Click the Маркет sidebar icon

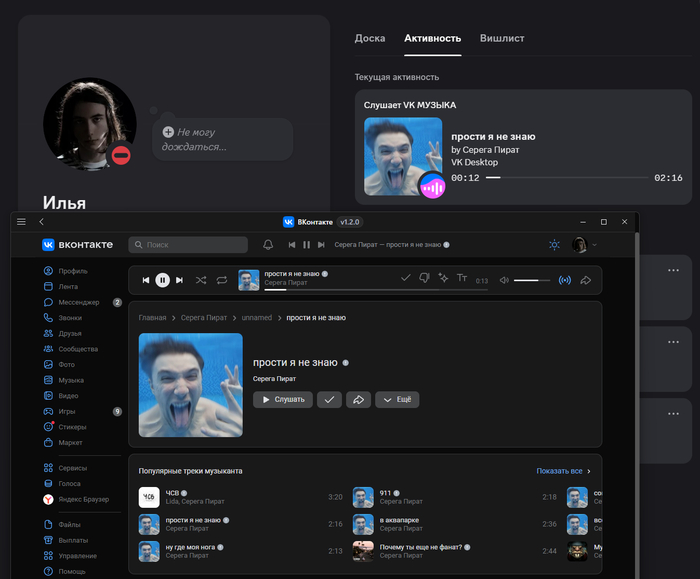(x=48, y=442)
